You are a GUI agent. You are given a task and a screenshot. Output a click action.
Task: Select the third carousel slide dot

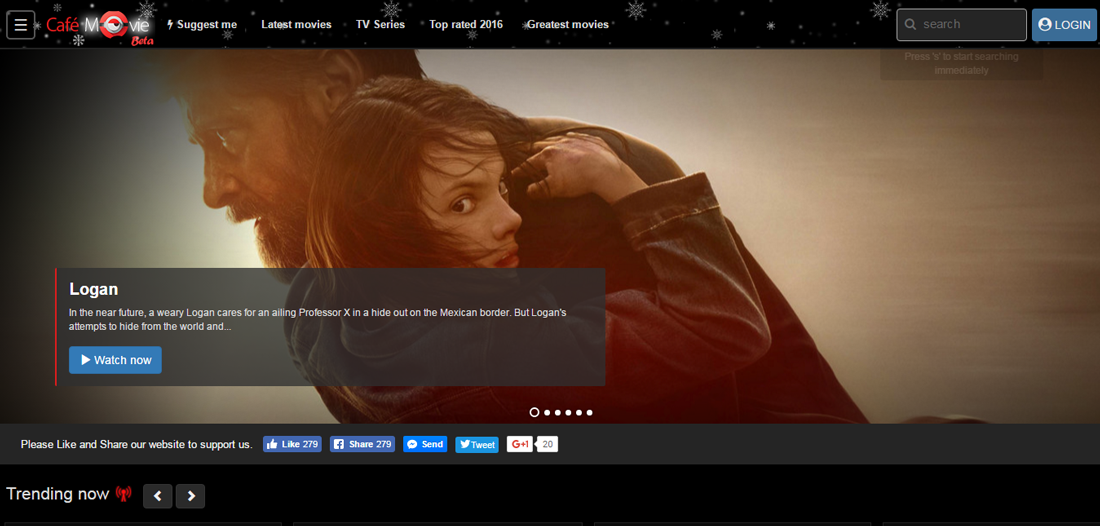point(558,412)
